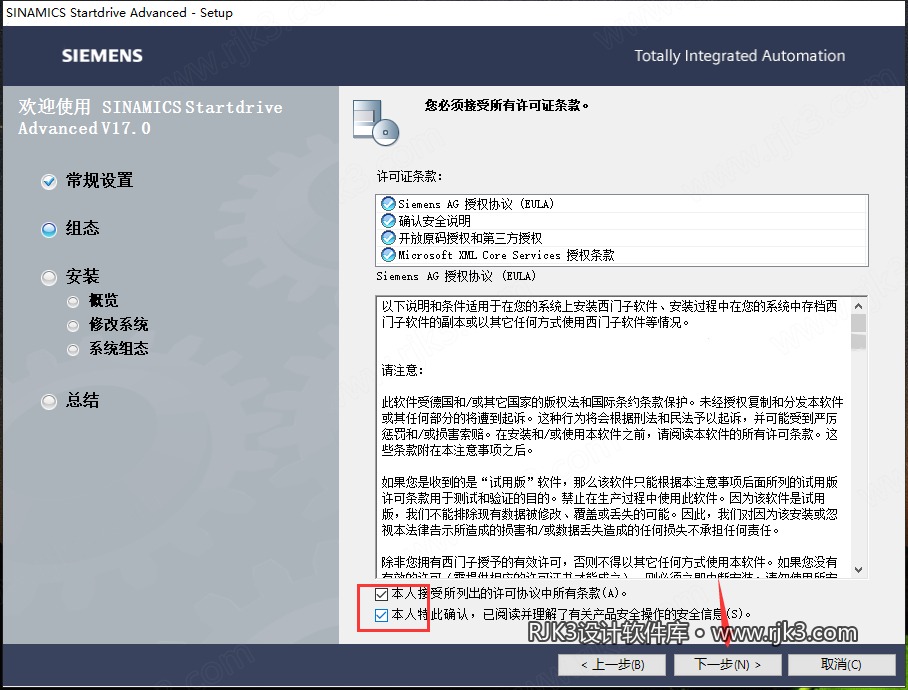The height and width of the screenshot is (690, 908).
Task: Click the 下一步(N) next button
Action: [x=727, y=665]
